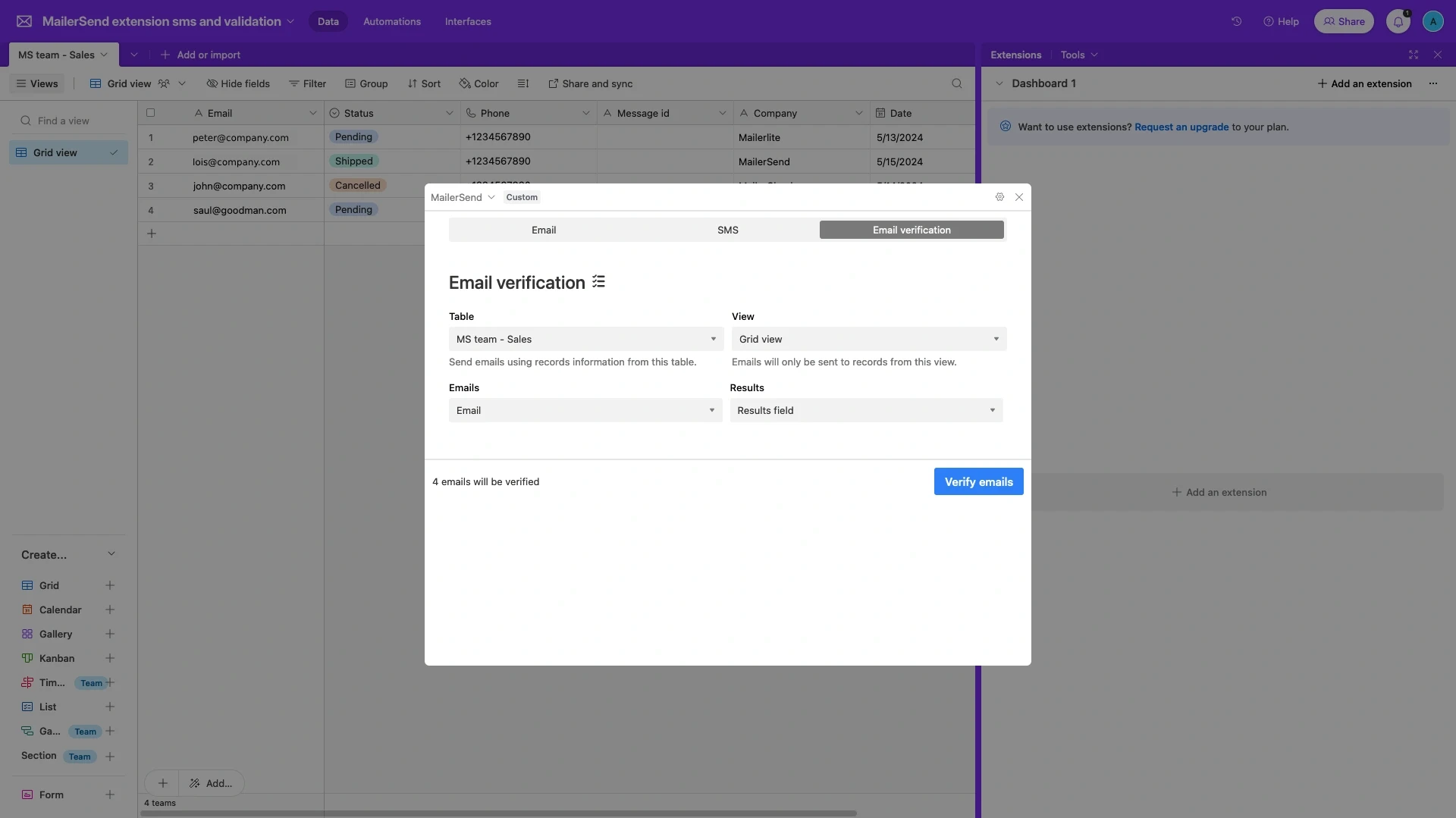Open the row height tool
Image resolution: width=1456 pixels, height=818 pixels.
[x=522, y=83]
